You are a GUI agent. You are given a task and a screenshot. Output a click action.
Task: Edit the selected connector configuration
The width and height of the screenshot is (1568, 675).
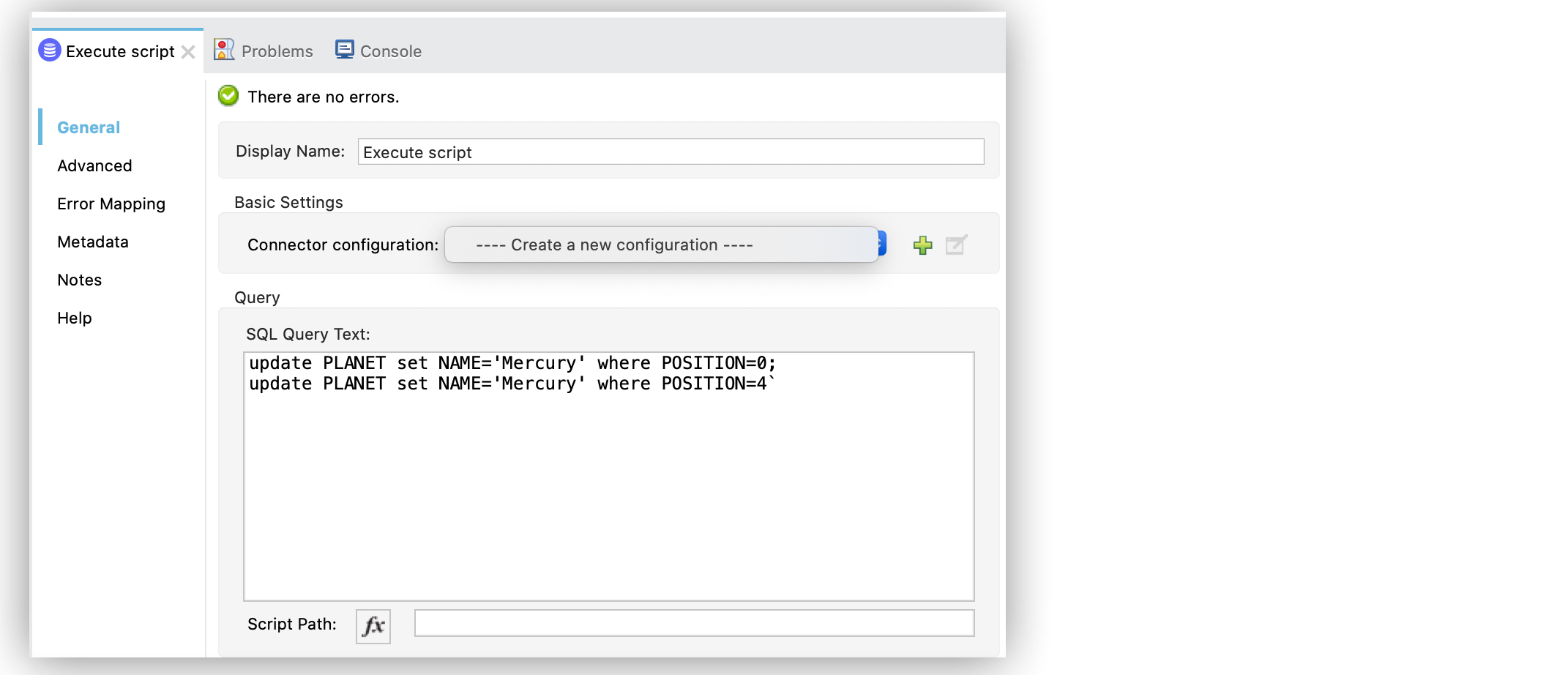coord(955,245)
